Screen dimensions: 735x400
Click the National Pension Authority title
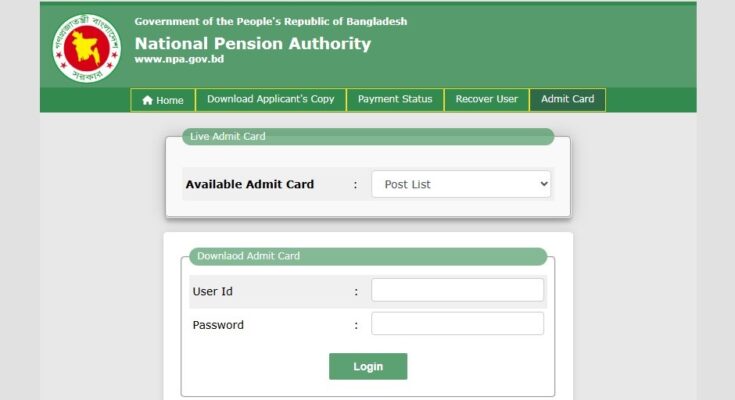tap(253, 44)
